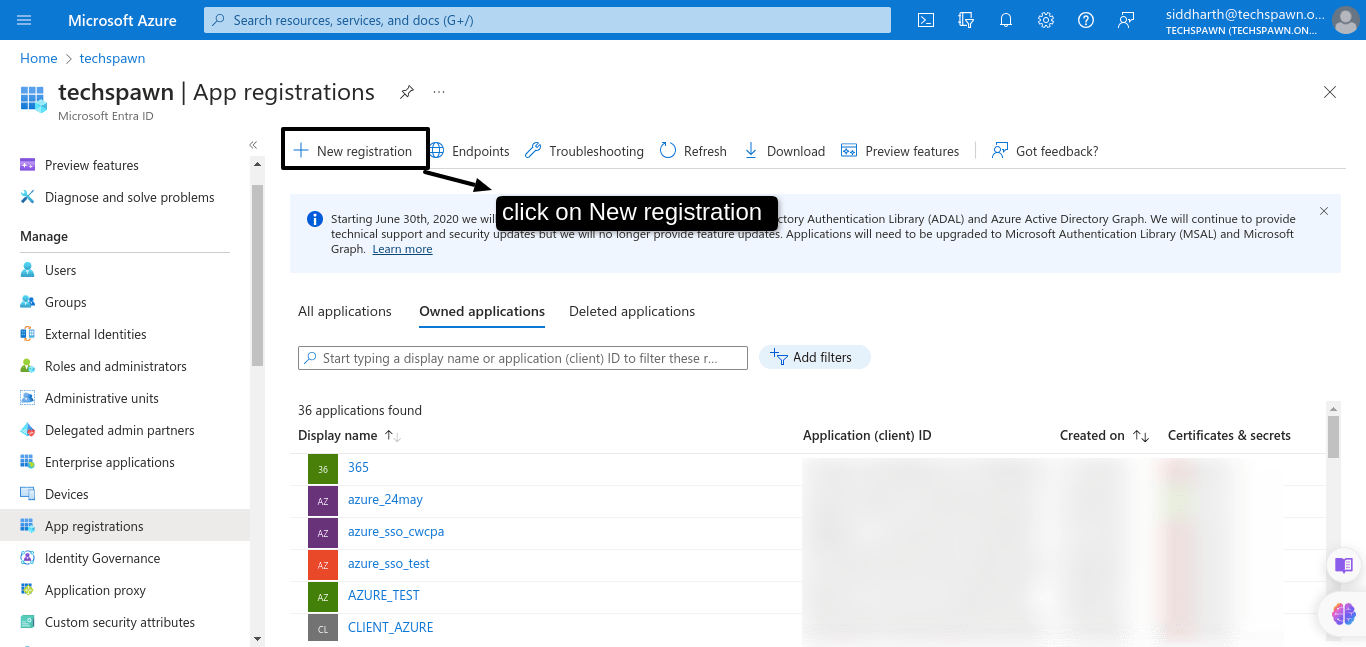Open the Help pane
The width and height of the screenshot is (1366, 647).
tap(1085, 19)
